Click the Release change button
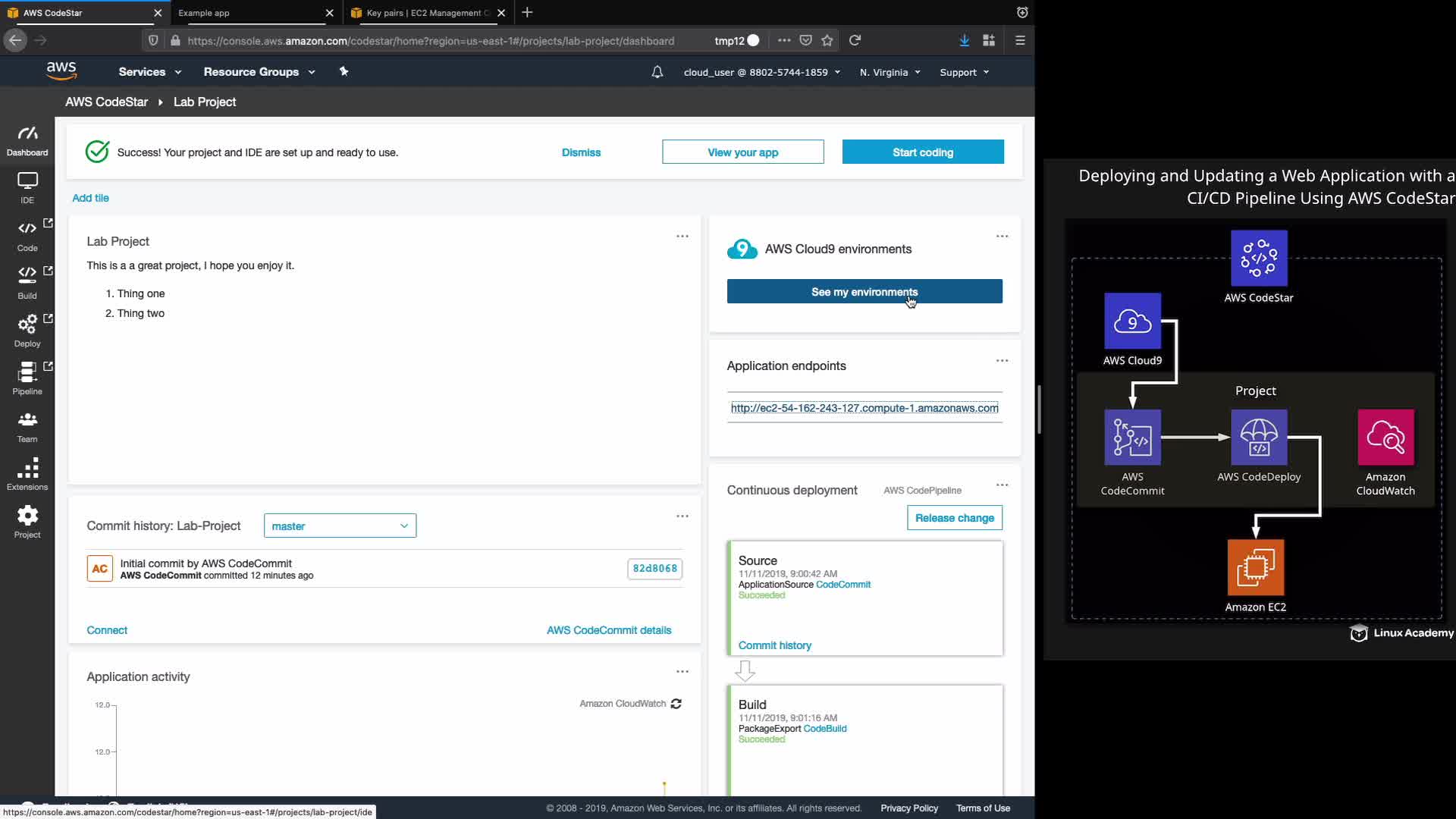 tap(954, 518)
